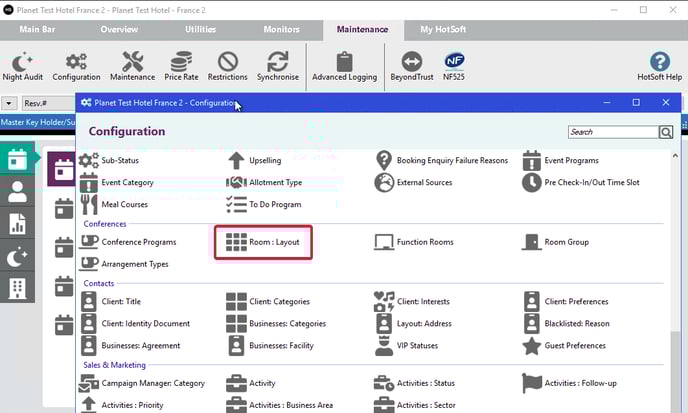Open Campaign Manager: Category
The width and height of the screenshot is (688, 413).
point(142,384)
